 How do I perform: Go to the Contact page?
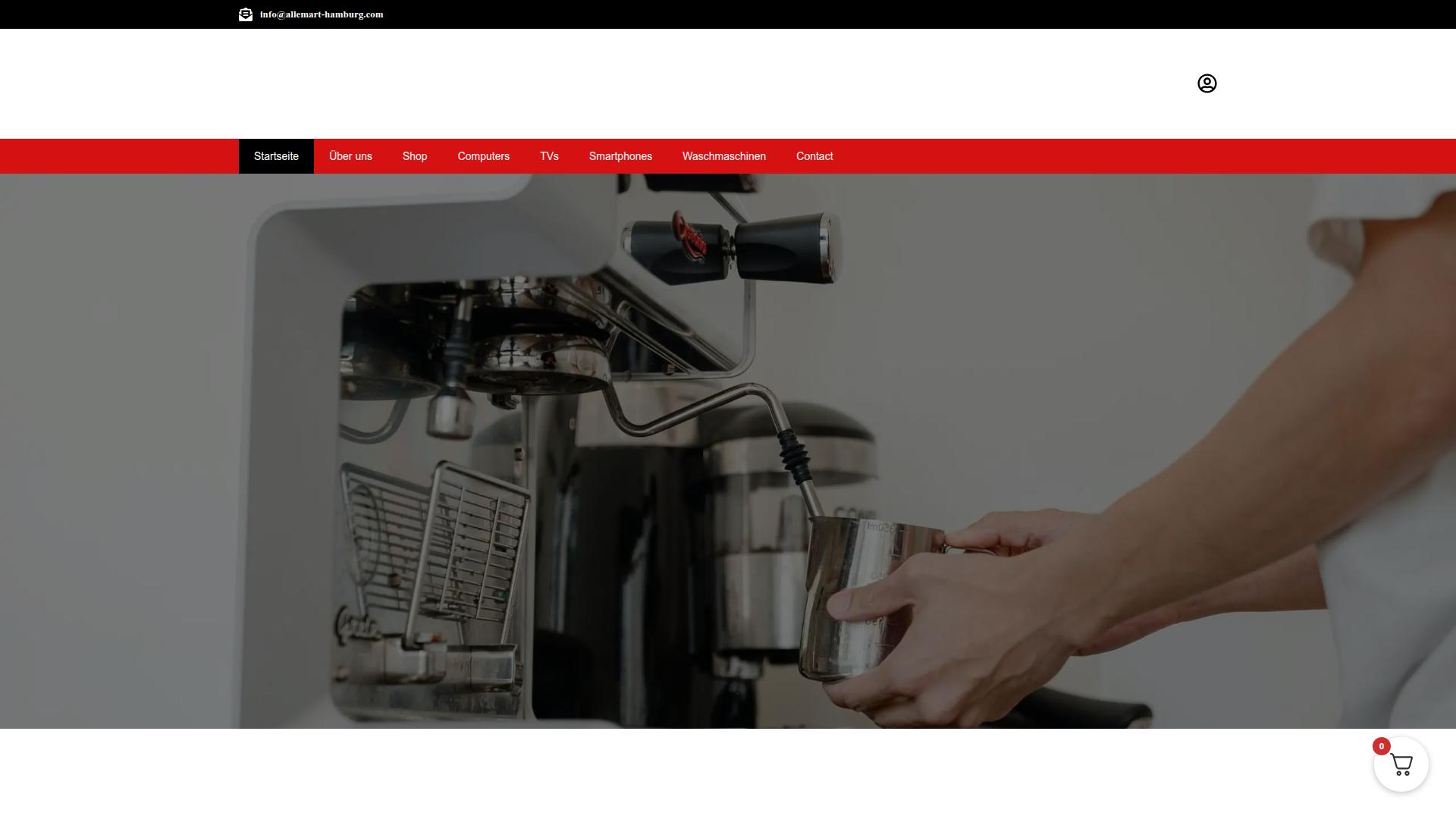click(814, 156)
